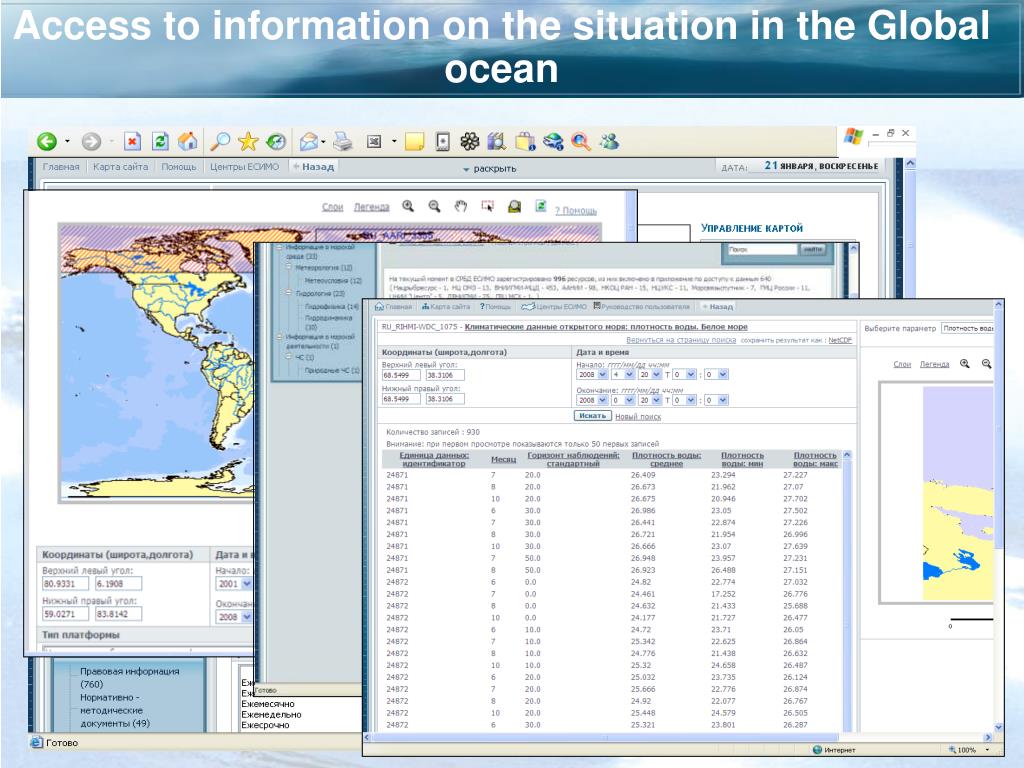The width and height of the screenshot is (1024, 768).
Task: Click the map-shaped Центры ЕСИМО icon in front window
Action: click(528, 306)
